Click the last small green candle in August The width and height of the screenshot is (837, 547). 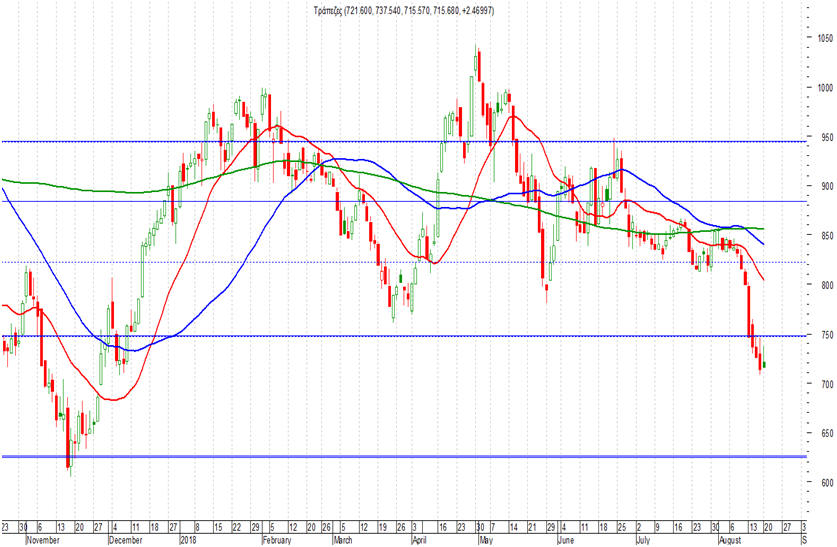click(x=764, y=364)
